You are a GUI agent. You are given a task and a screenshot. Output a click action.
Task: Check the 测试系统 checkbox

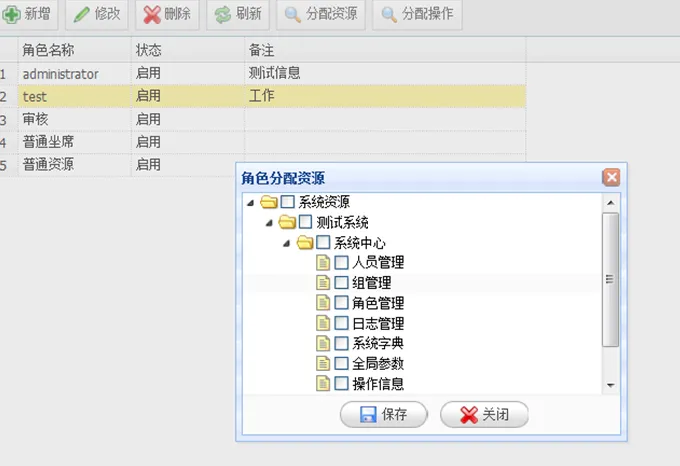[x=305, y=222]
